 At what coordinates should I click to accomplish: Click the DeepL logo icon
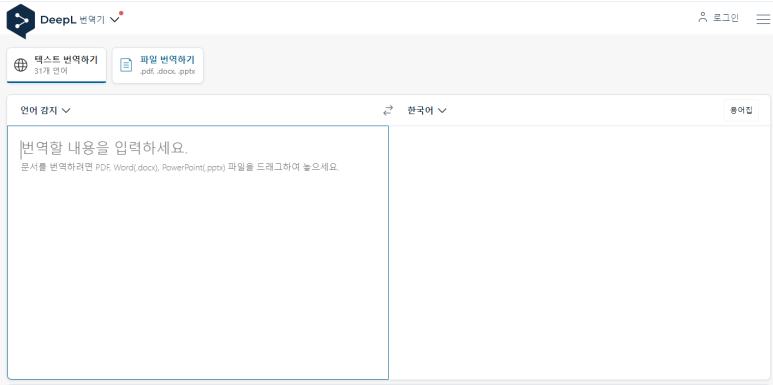tap(21, 21)
